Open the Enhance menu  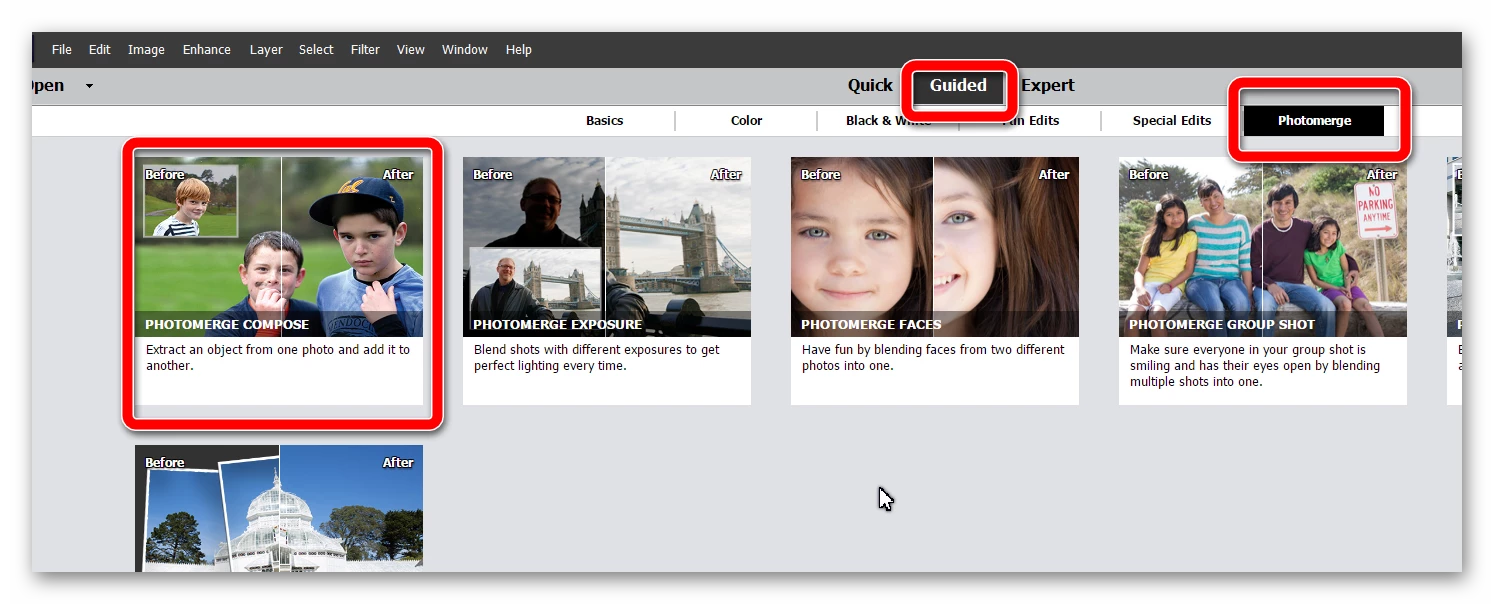[206, 50]
